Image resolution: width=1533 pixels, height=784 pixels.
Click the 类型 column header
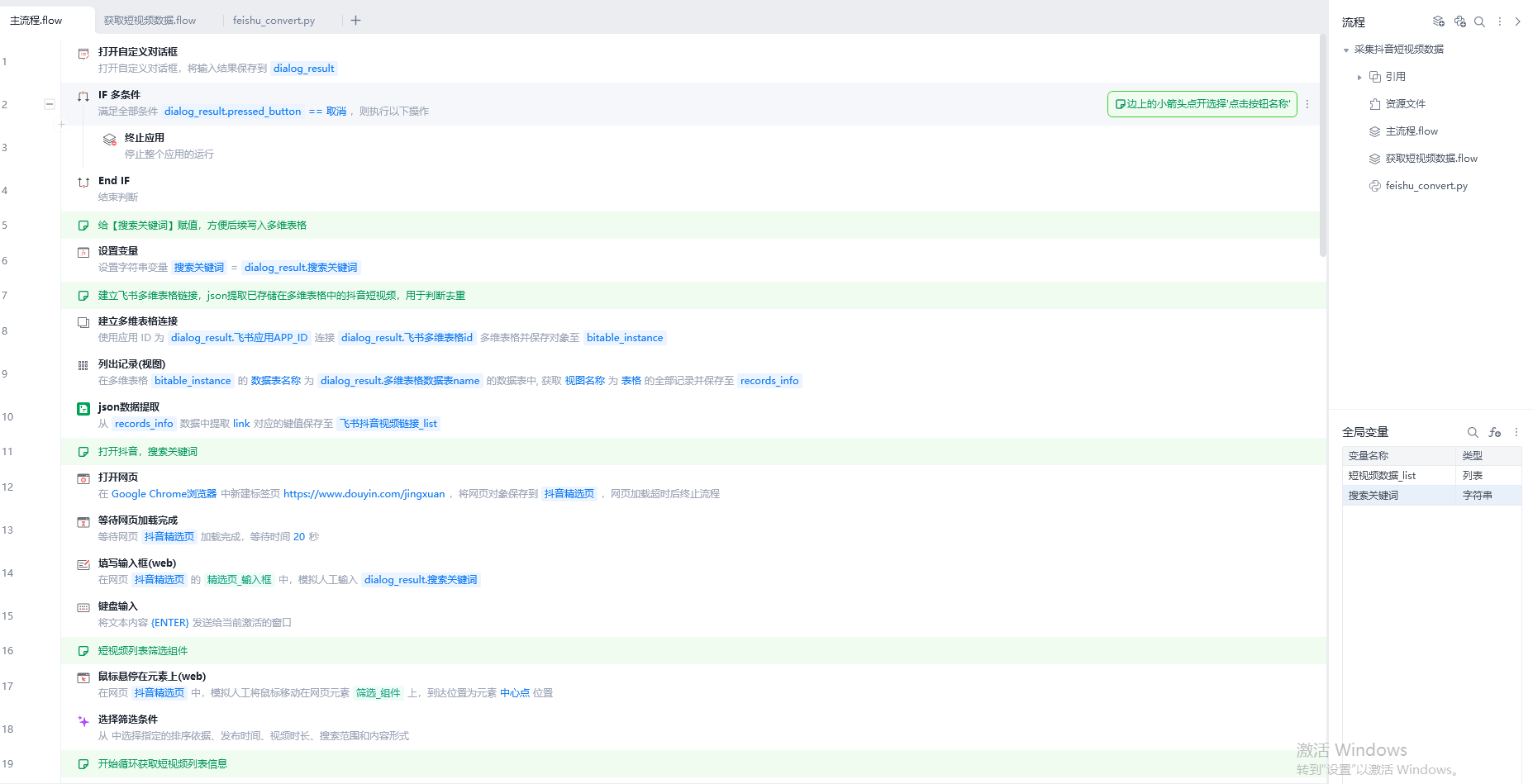[x=1488, y=456]
